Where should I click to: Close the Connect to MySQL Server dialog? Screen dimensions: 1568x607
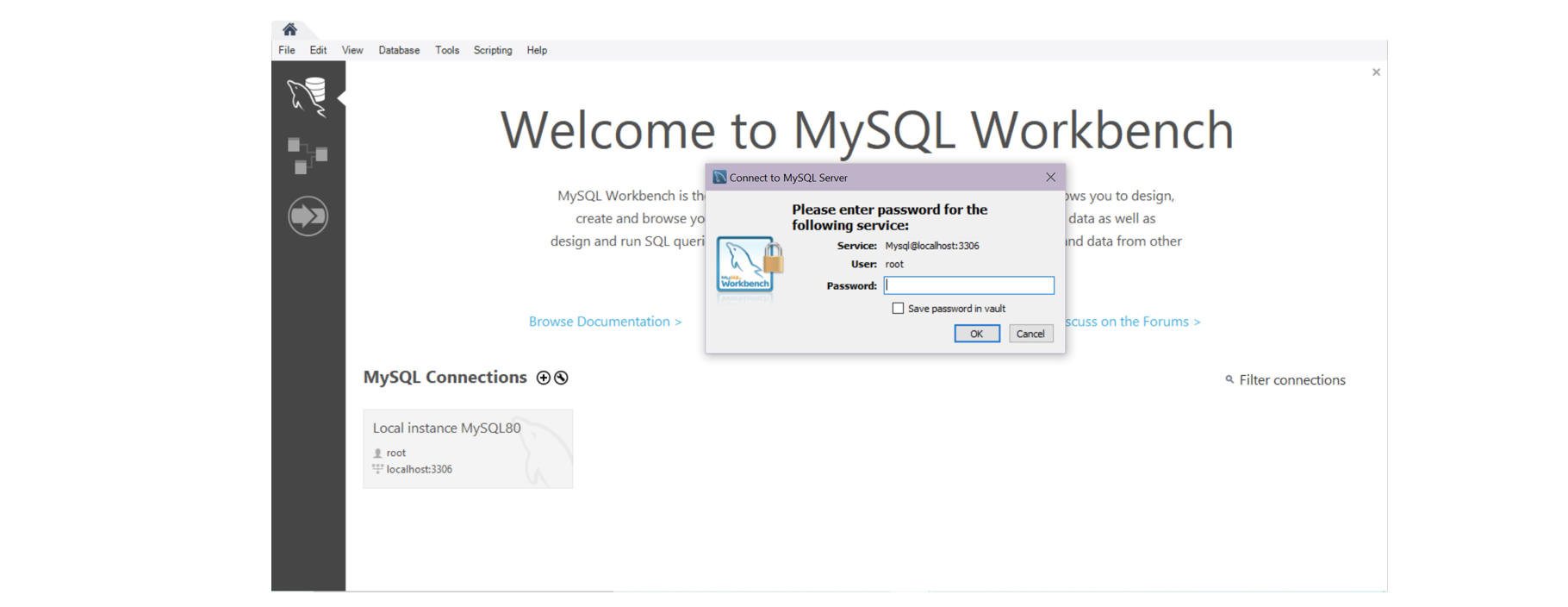[1050, 178]
